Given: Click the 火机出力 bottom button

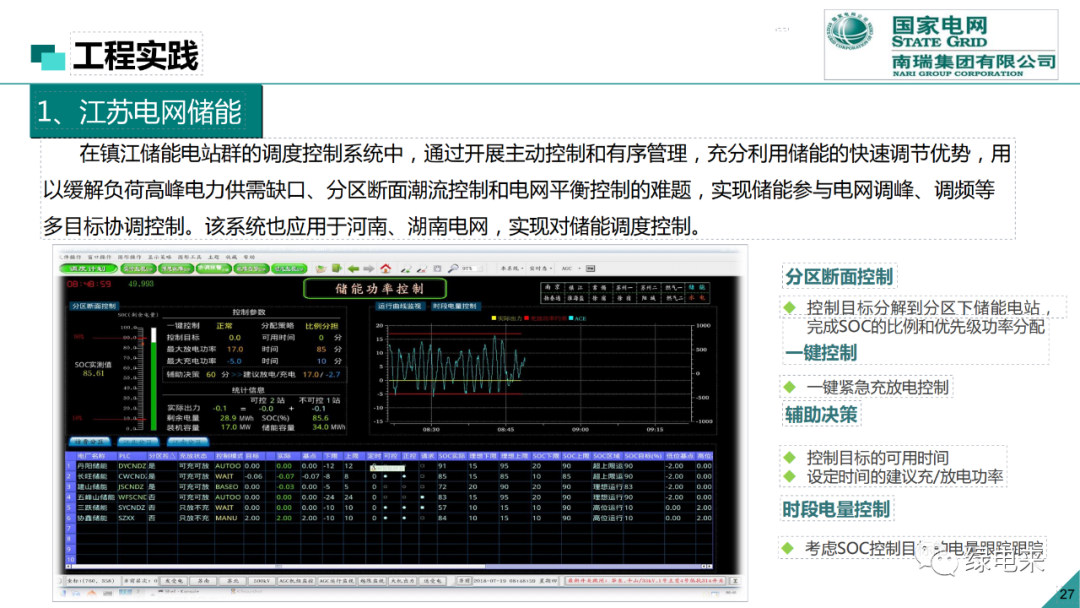Looking at the screenshot, I should pyautogui.click(x=403, y=580).
